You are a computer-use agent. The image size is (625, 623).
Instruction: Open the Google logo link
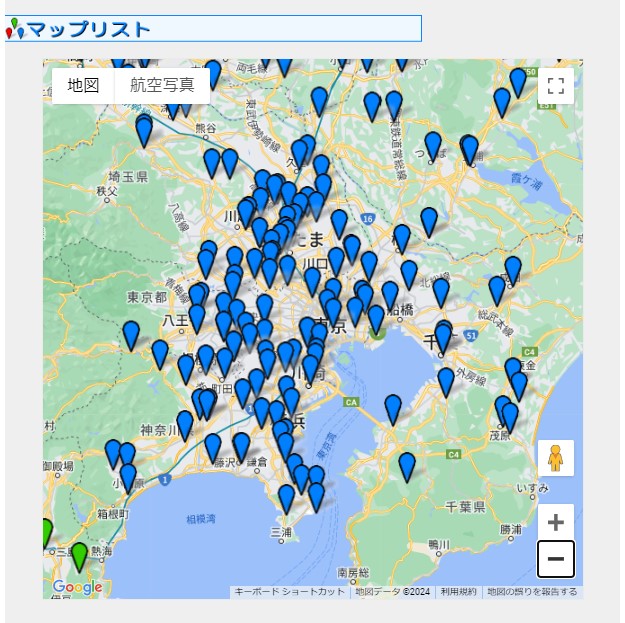(x=77, y=587)
